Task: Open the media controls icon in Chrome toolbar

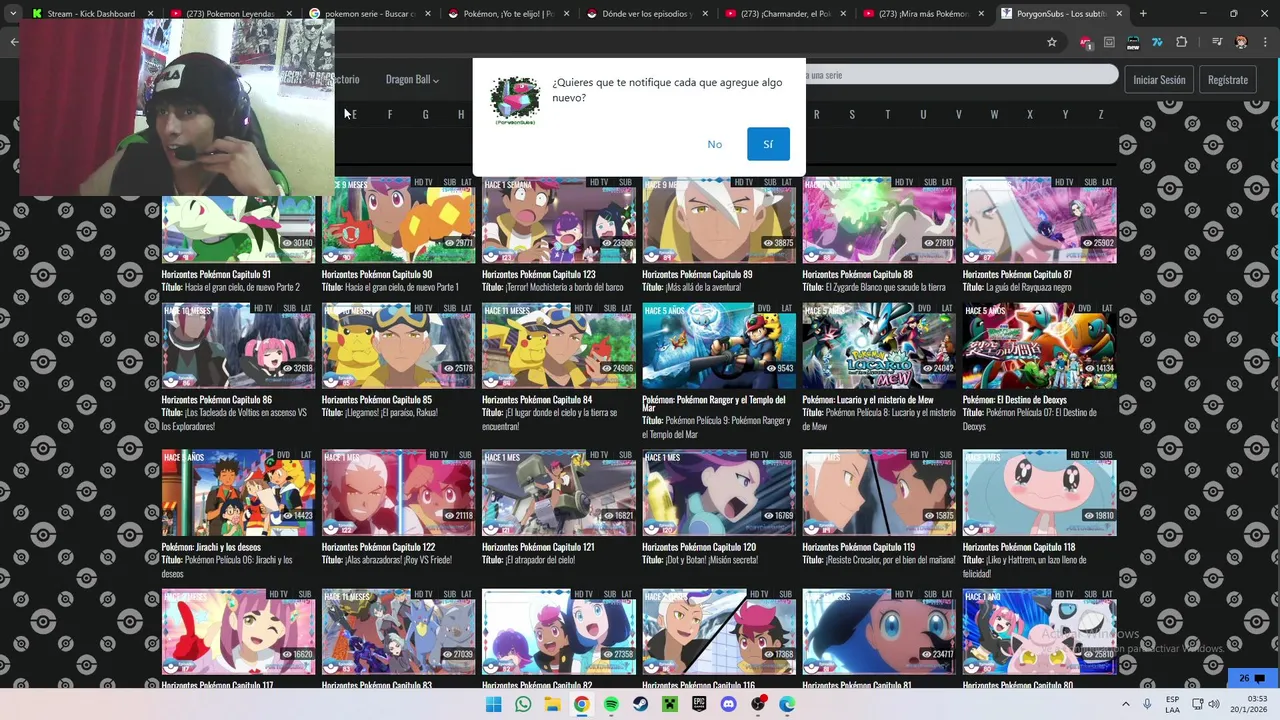Action: (x=1217, y=42)
